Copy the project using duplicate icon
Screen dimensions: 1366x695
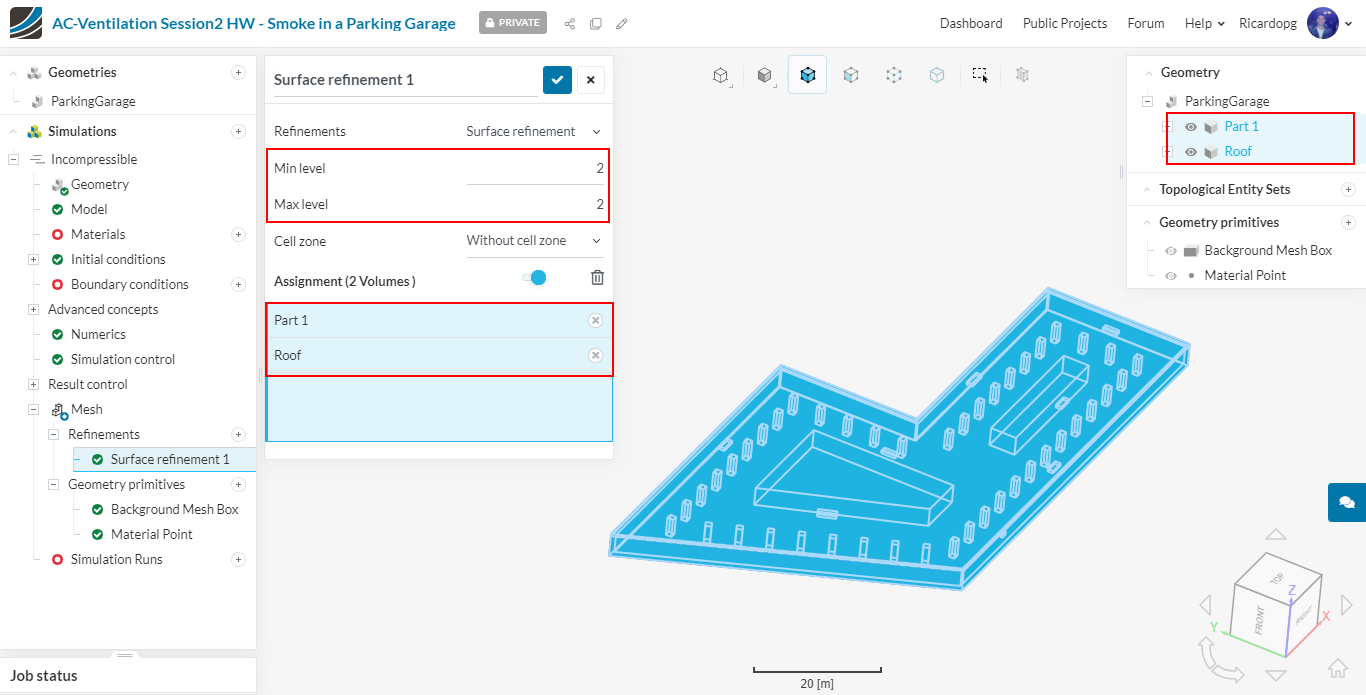coord(596,23)
